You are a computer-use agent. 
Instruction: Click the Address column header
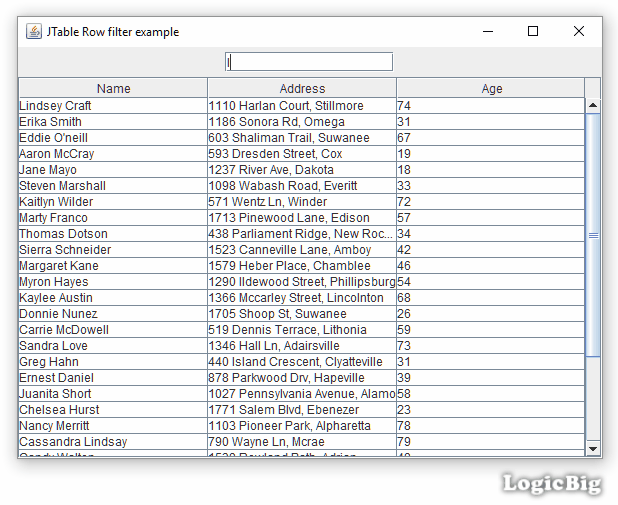(302, 88)
